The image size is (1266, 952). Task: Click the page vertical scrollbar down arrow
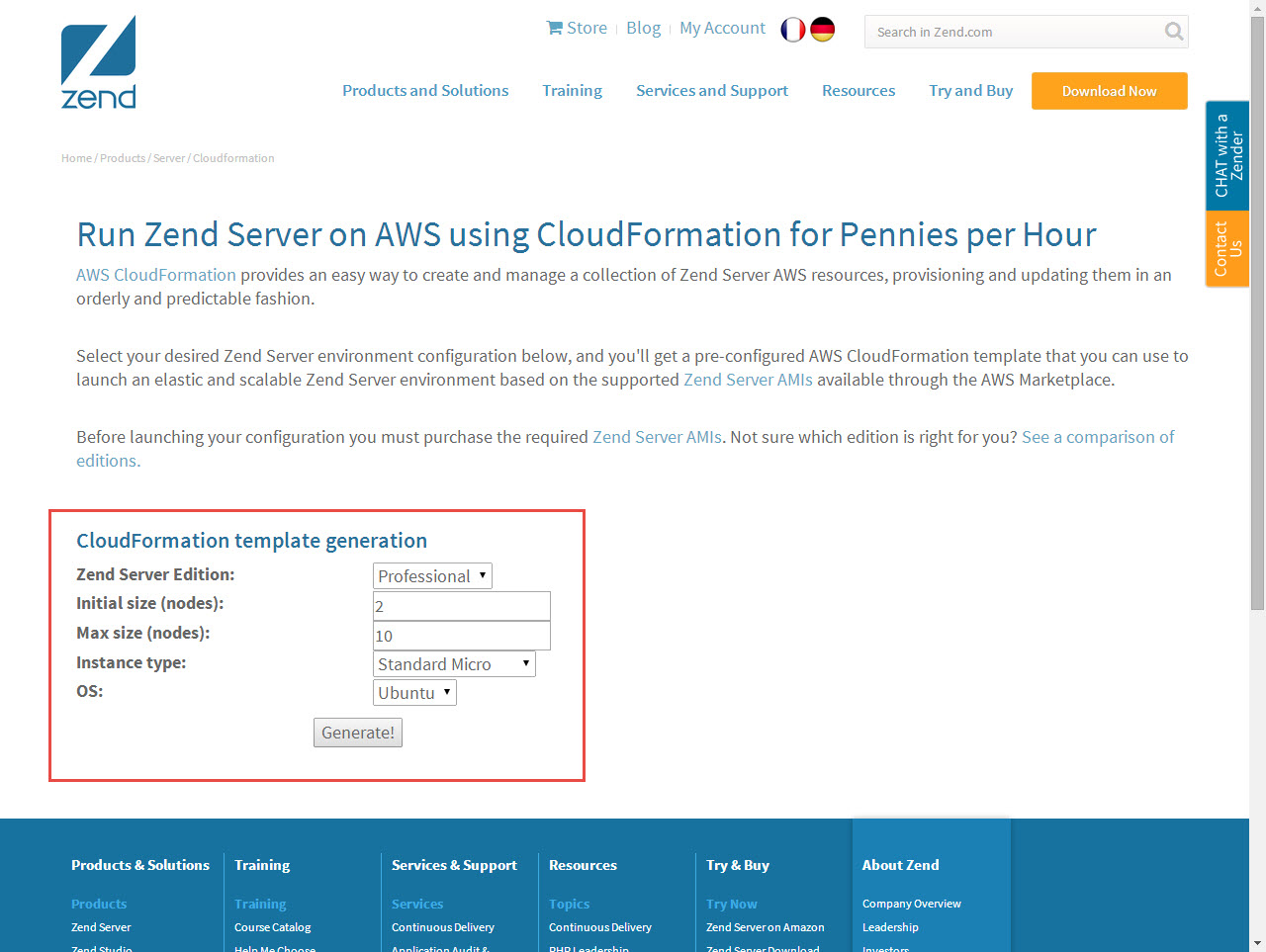click(x=1257, y=943)
